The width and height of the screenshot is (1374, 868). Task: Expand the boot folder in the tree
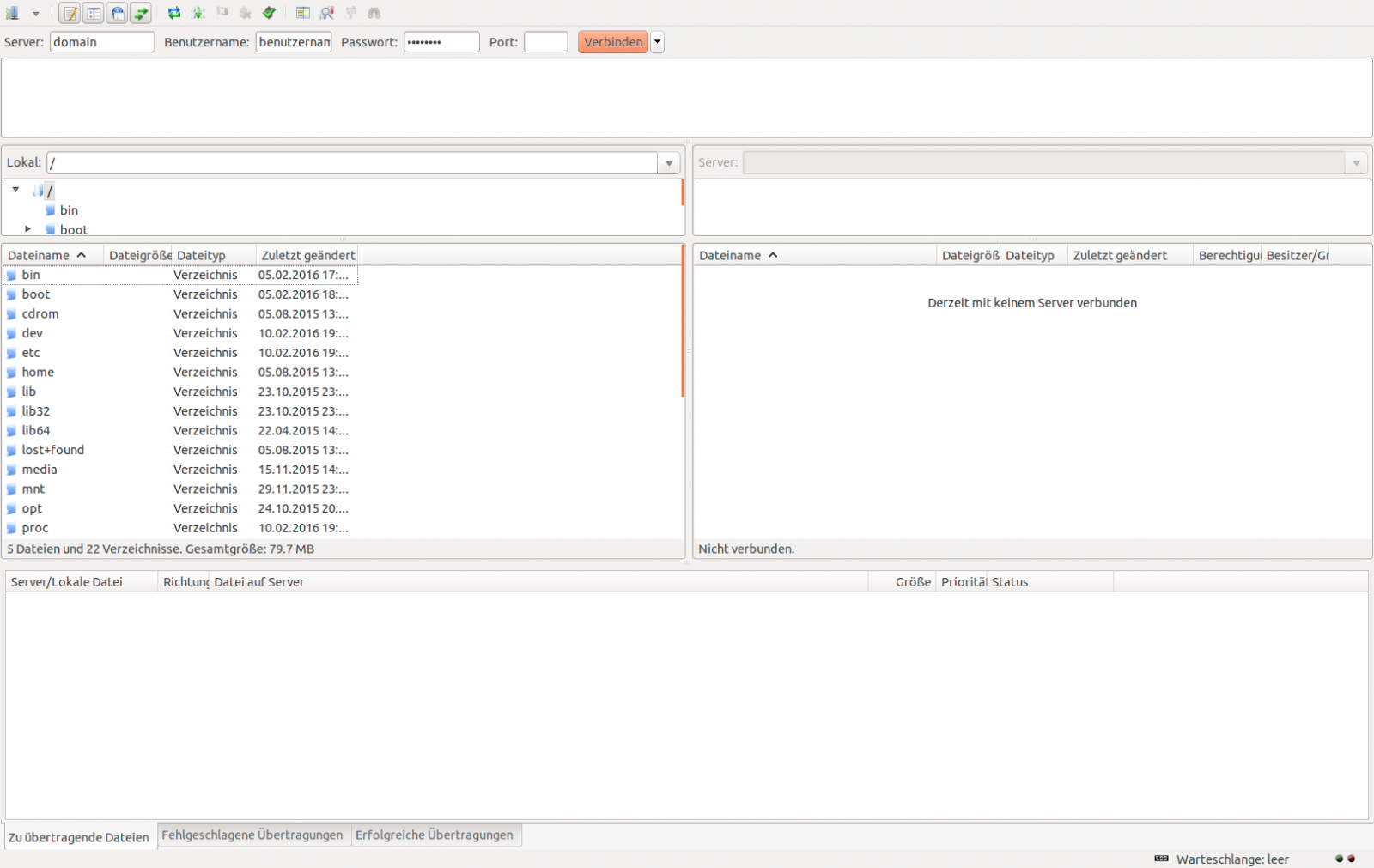[28, 229]
